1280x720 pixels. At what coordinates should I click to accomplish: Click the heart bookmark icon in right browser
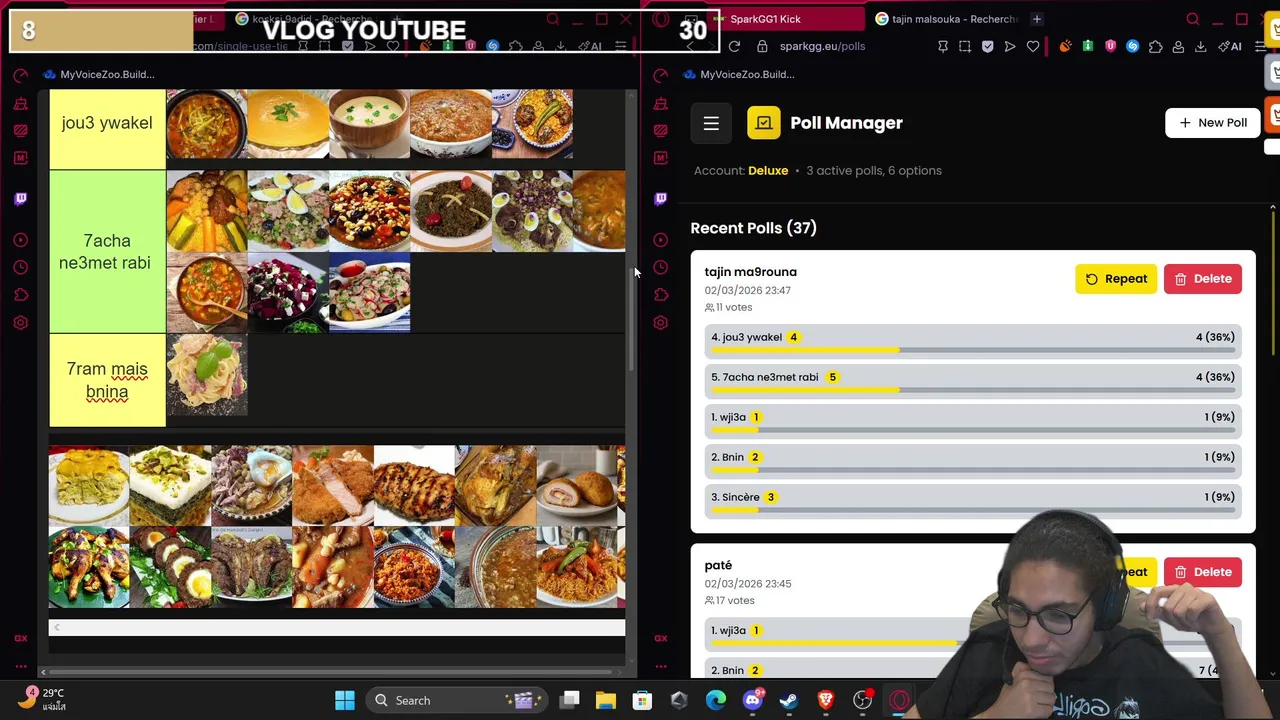click(x=1033, y=46)
